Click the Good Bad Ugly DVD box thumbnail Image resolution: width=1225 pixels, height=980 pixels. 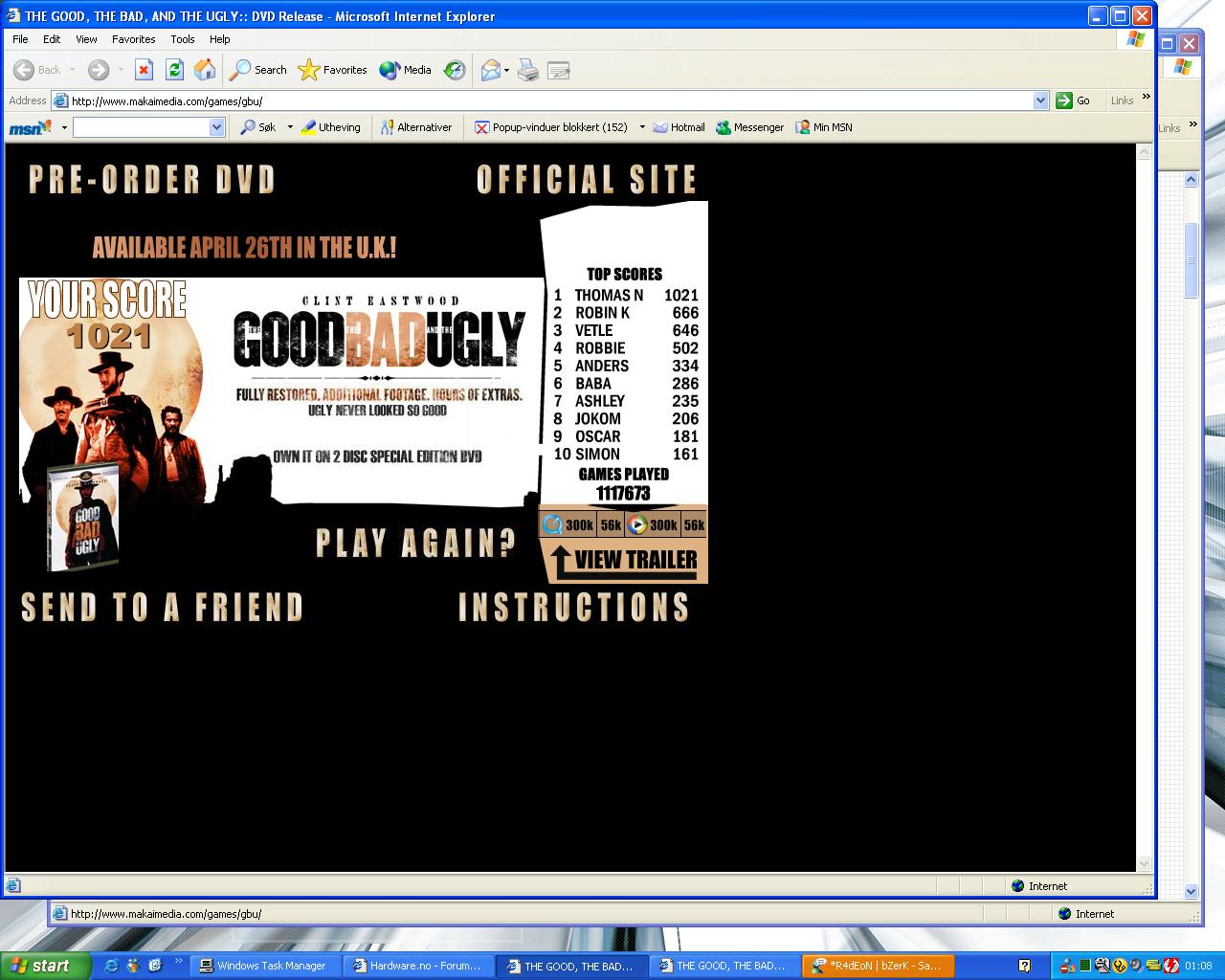(83, 517)
